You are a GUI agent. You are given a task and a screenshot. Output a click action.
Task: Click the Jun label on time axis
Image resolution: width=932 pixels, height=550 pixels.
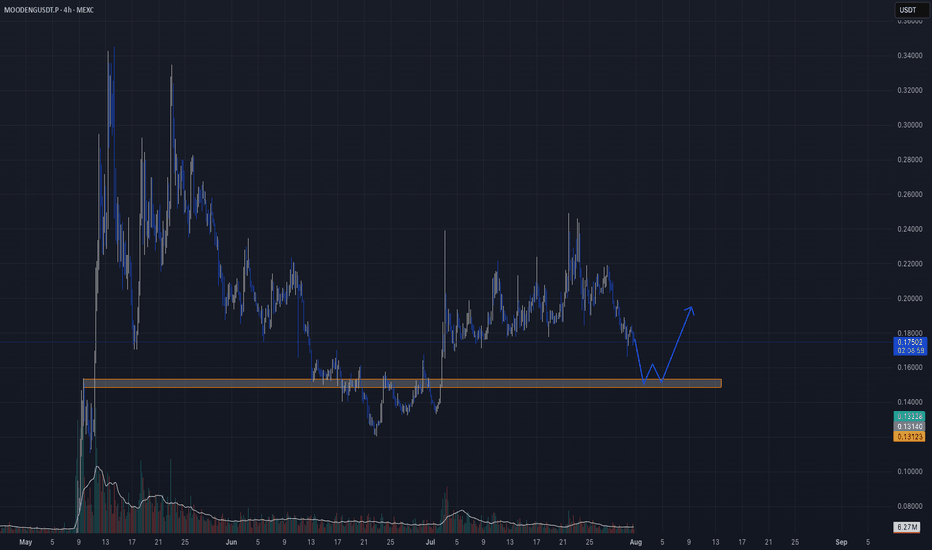(x=231, y=542)
